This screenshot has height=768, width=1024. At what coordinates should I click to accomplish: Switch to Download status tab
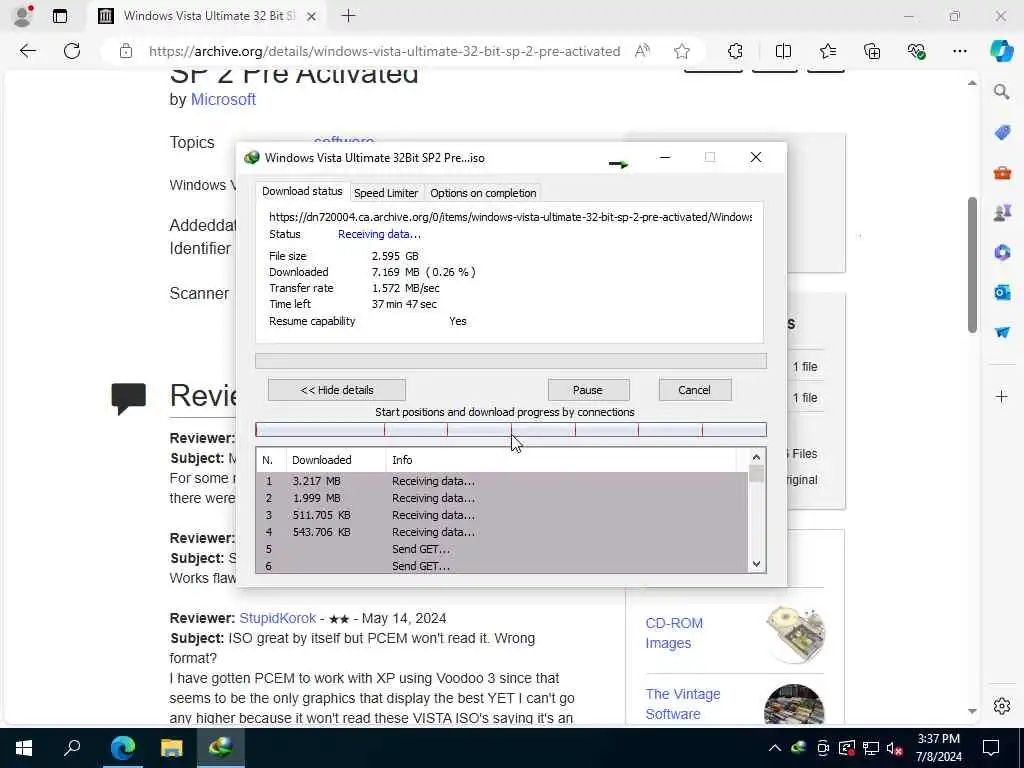(302, 191)
